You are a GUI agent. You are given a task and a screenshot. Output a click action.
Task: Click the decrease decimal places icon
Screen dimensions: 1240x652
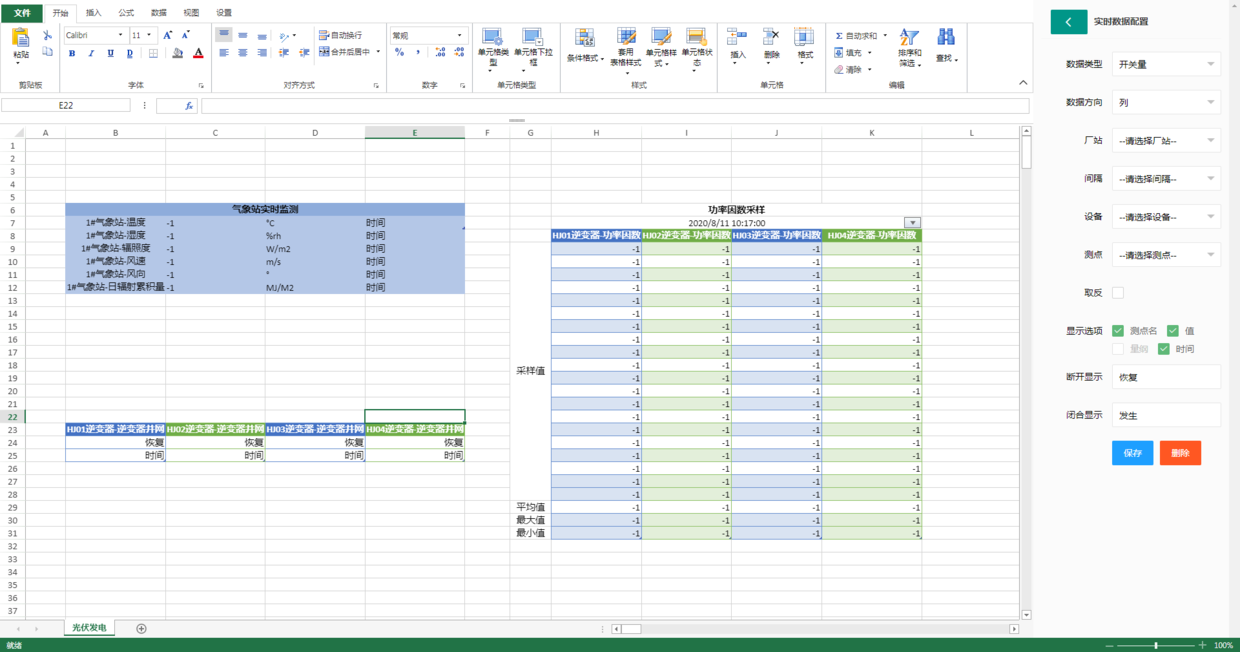(x=459, y=53)
